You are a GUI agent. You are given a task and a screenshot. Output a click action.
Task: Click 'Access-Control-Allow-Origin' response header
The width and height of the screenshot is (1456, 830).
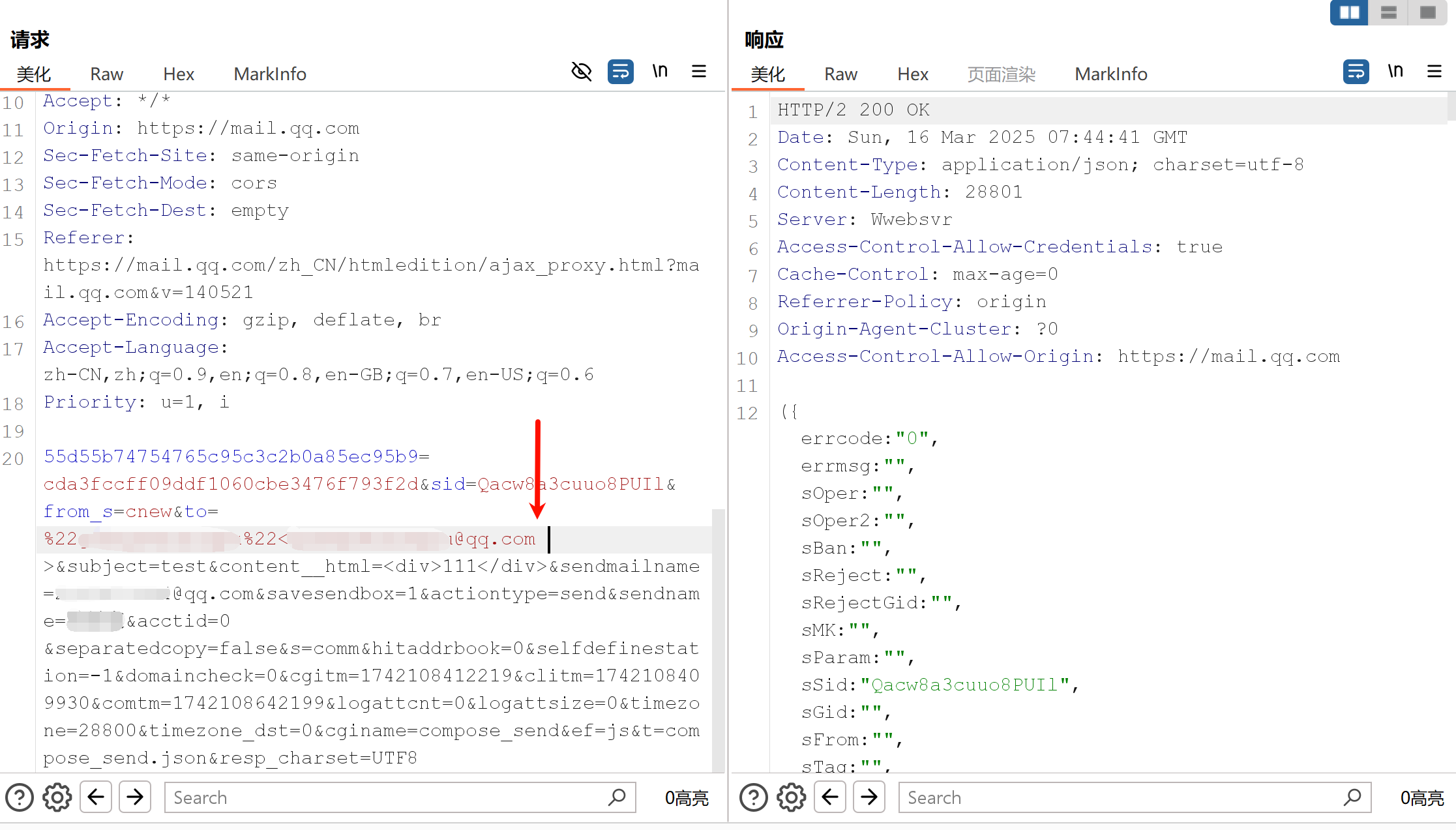(x=1058, y=357)
